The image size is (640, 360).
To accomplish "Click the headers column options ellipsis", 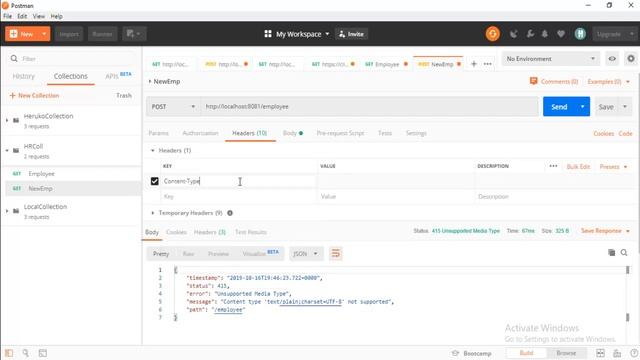I will pyautogui.click(x=553, y=166).
